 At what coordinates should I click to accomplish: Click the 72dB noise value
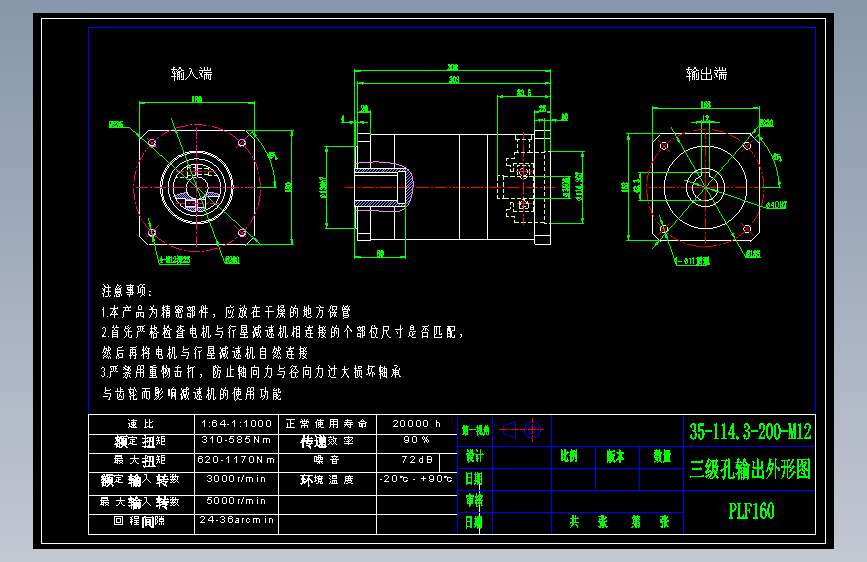[417, 460]
